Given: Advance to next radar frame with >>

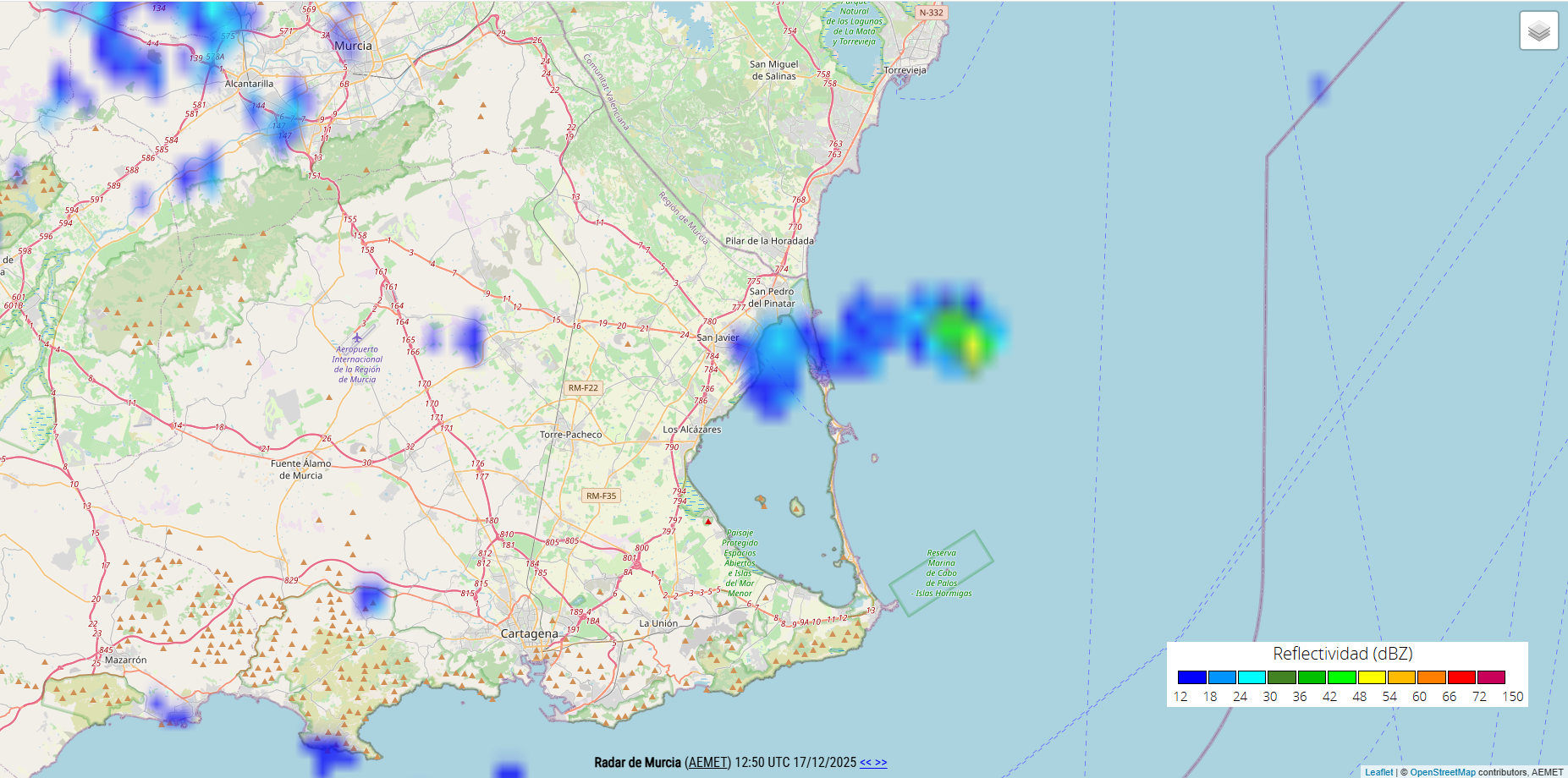Looking at the screenshot, I should click(881, 763).
